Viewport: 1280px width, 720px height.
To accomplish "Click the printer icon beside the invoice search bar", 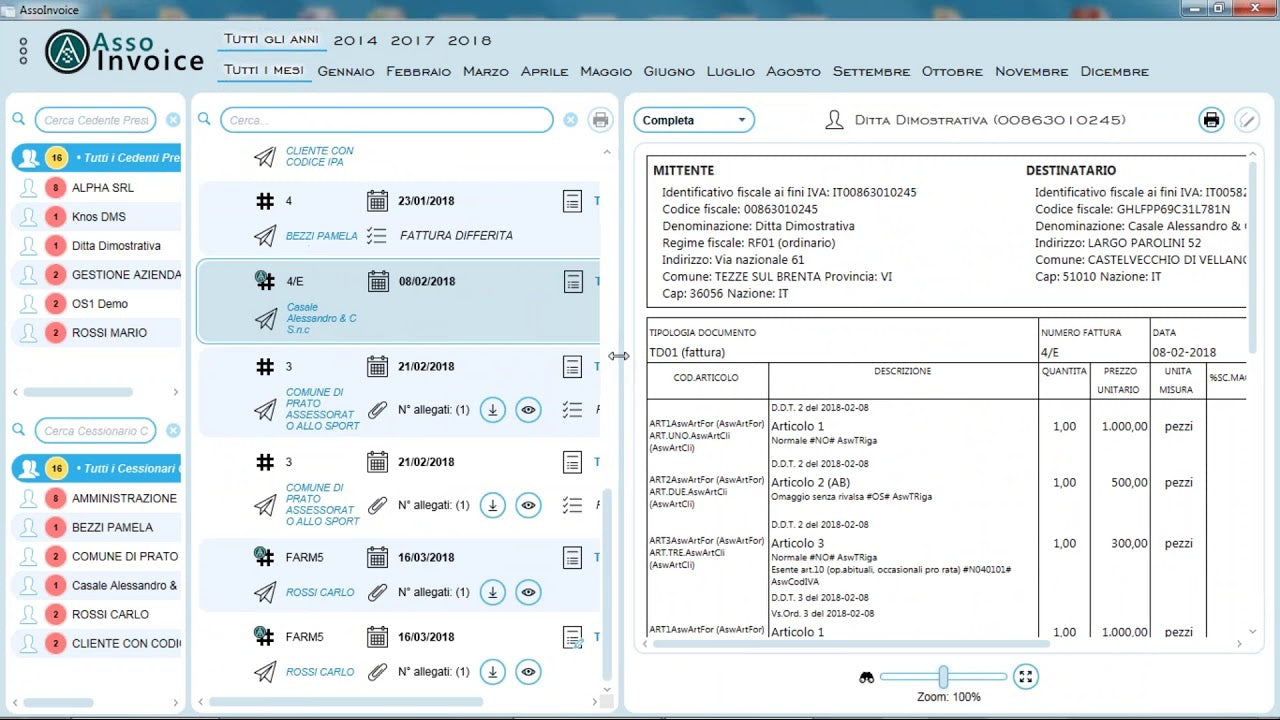I will (x=600, y=119).
